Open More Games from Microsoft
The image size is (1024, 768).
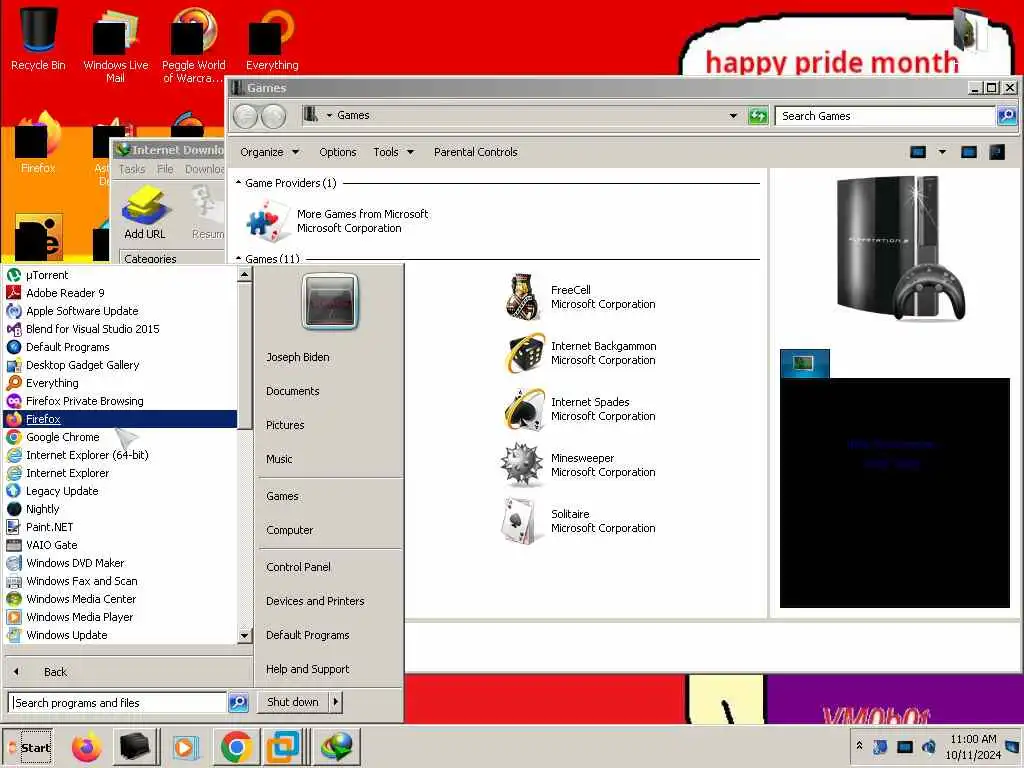[338, 221]
